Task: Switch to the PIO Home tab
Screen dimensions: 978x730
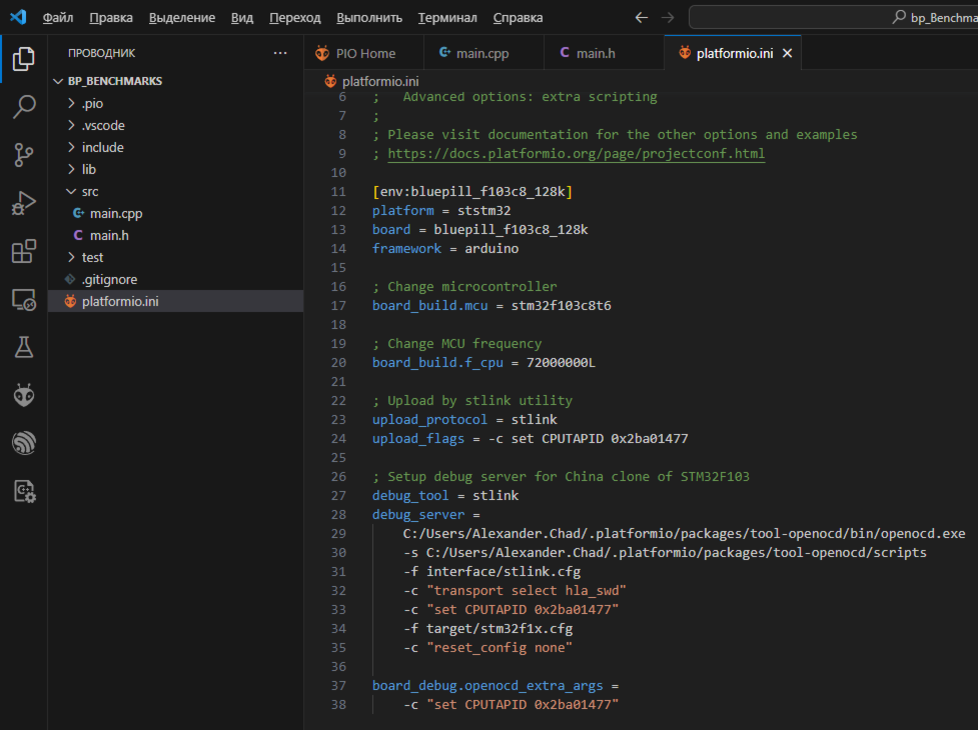Action: [x=364, y=53]
